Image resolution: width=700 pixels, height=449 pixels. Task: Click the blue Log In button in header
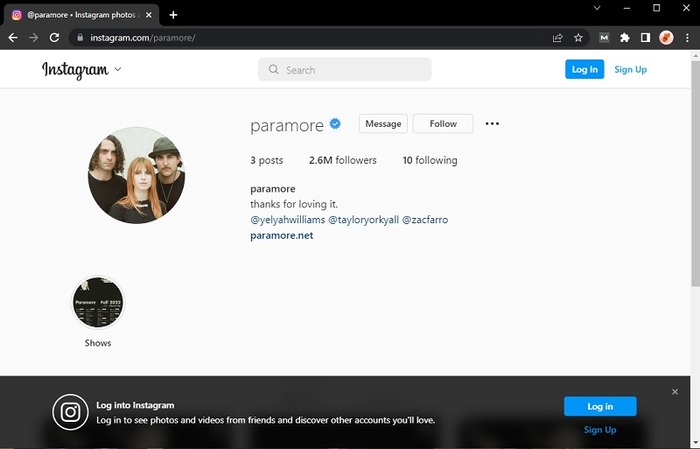[x=584, y=69]
